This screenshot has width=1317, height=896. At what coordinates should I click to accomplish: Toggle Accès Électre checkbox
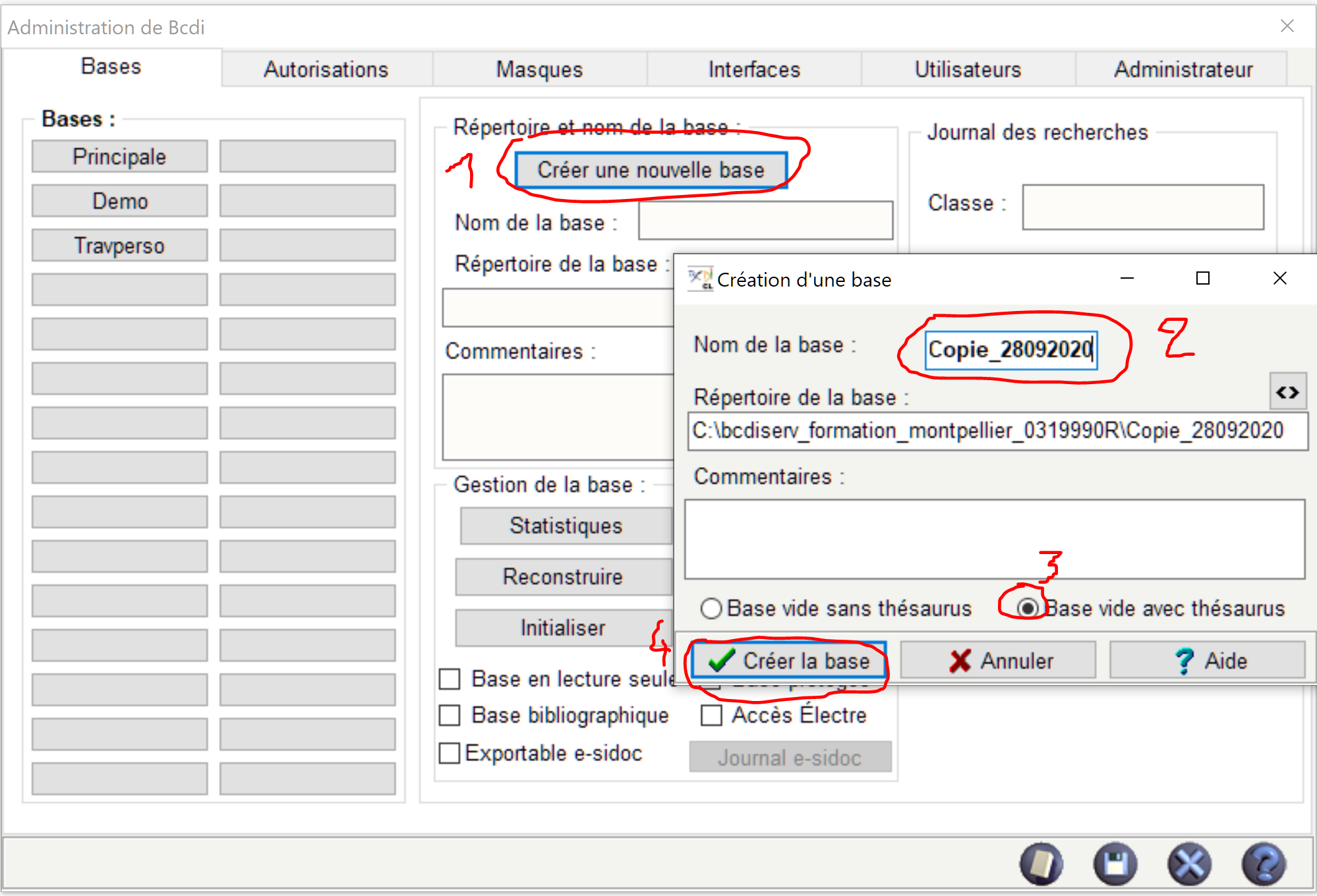(x=711, y=715)
